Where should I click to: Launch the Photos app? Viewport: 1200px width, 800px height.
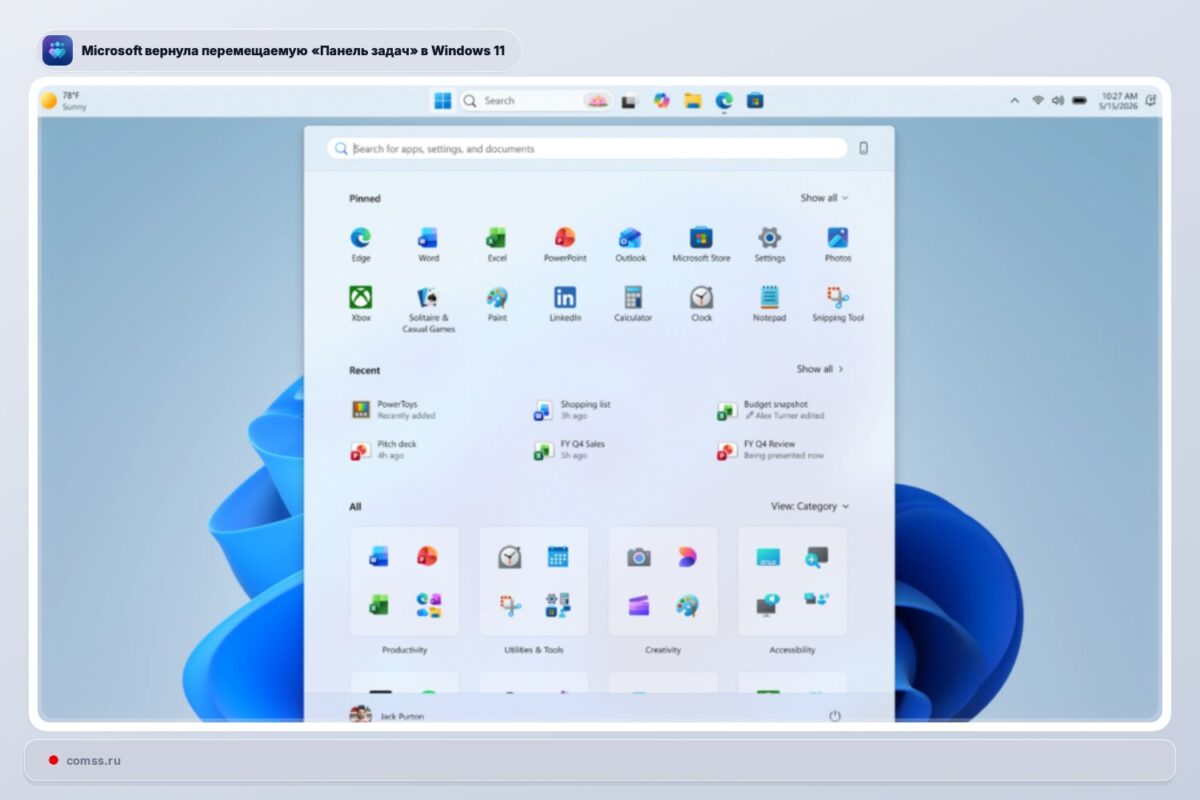(838, 244)
